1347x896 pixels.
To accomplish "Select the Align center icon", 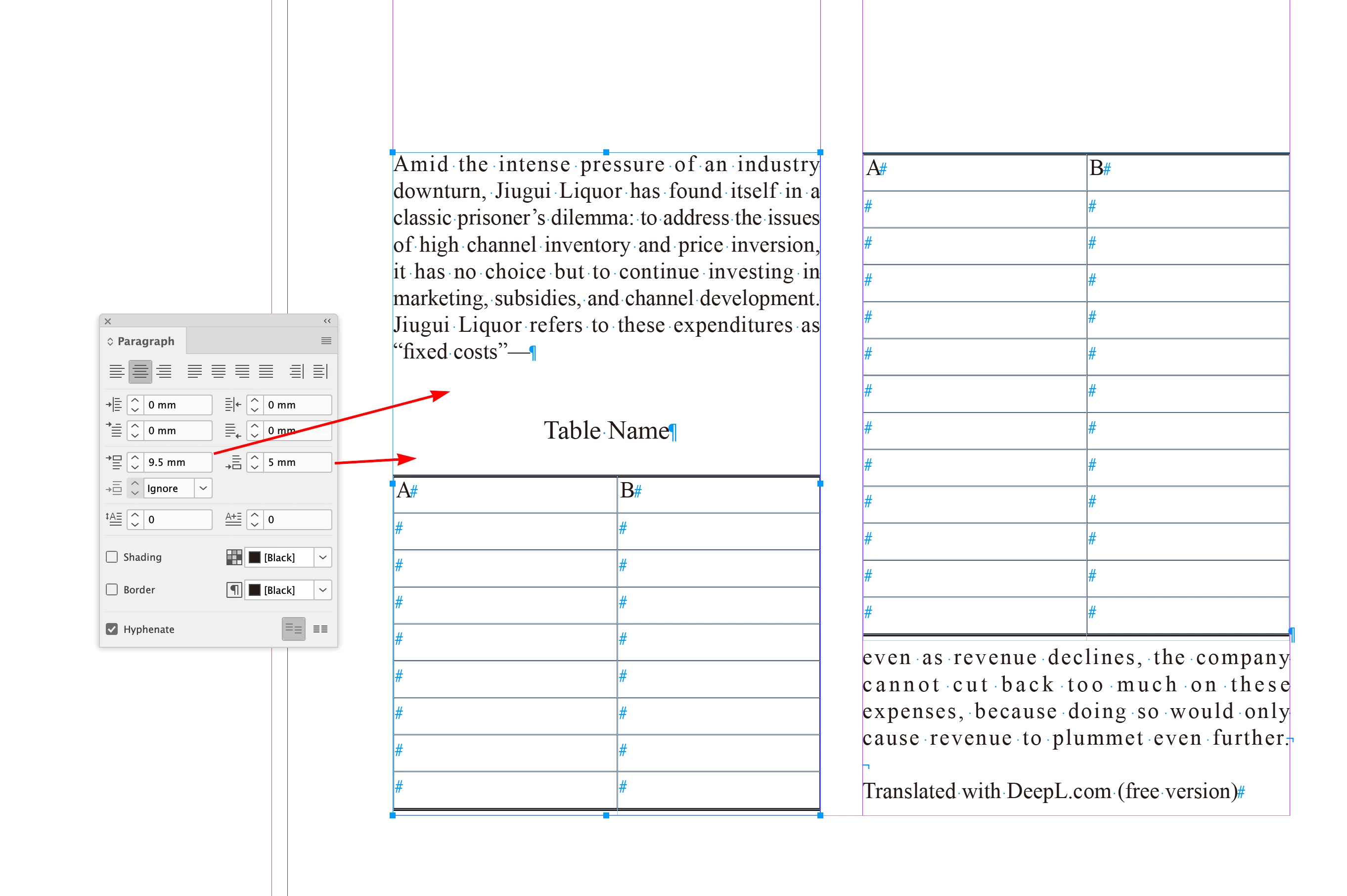I will pos(140,371).
